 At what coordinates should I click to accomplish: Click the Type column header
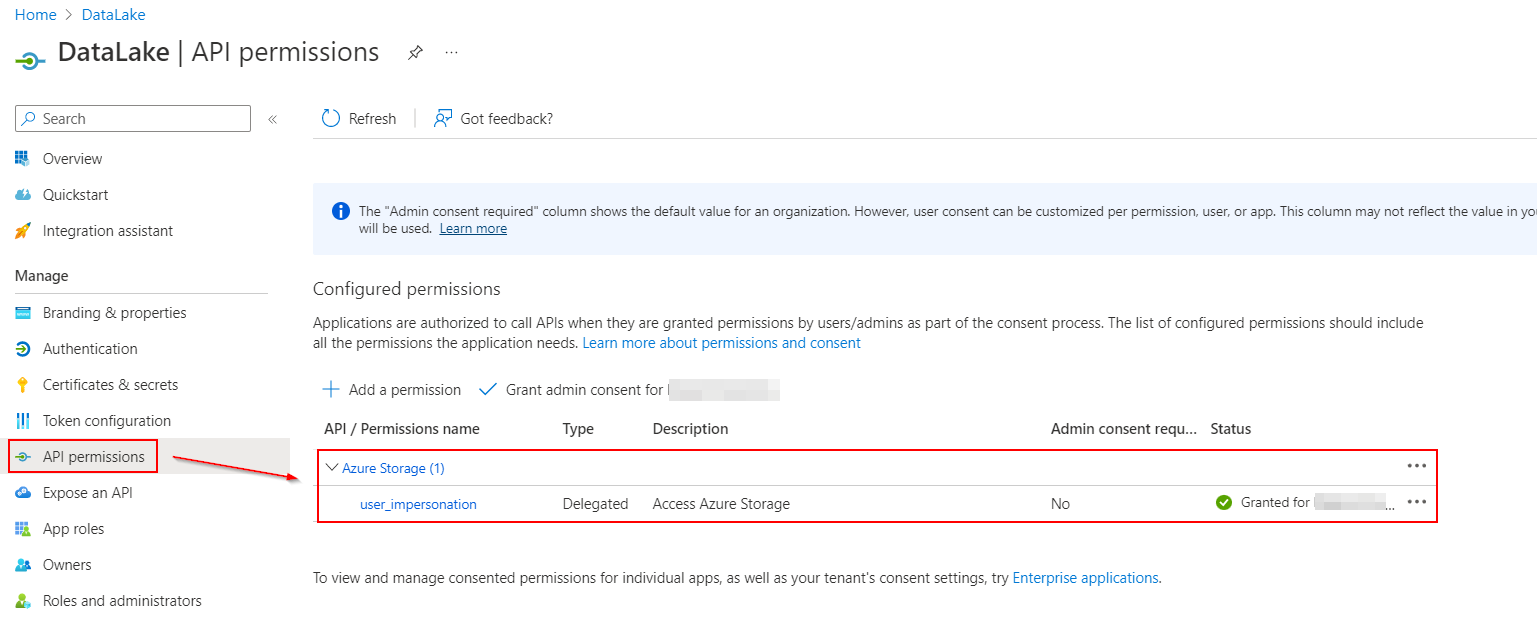pyautogui.click(x=578, y=429)
